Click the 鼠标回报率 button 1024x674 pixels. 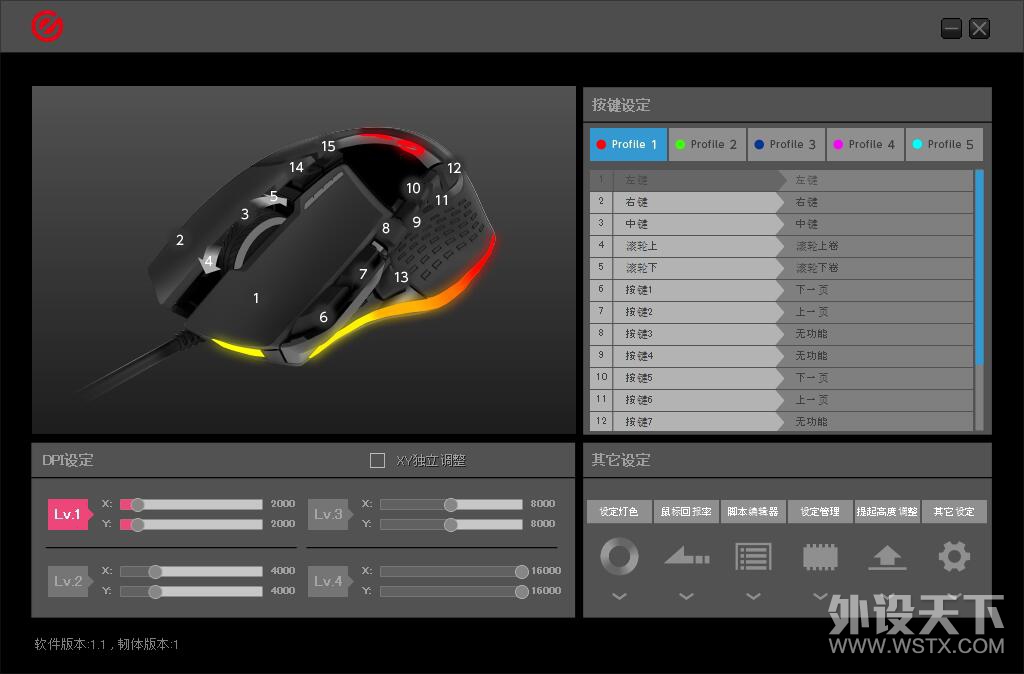686,511
